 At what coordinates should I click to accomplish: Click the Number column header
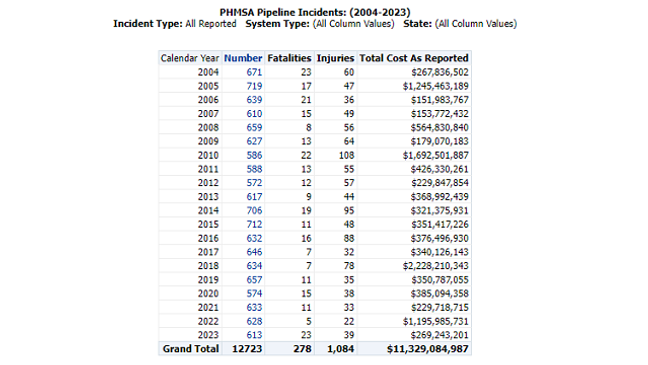[x=243, y=58]
